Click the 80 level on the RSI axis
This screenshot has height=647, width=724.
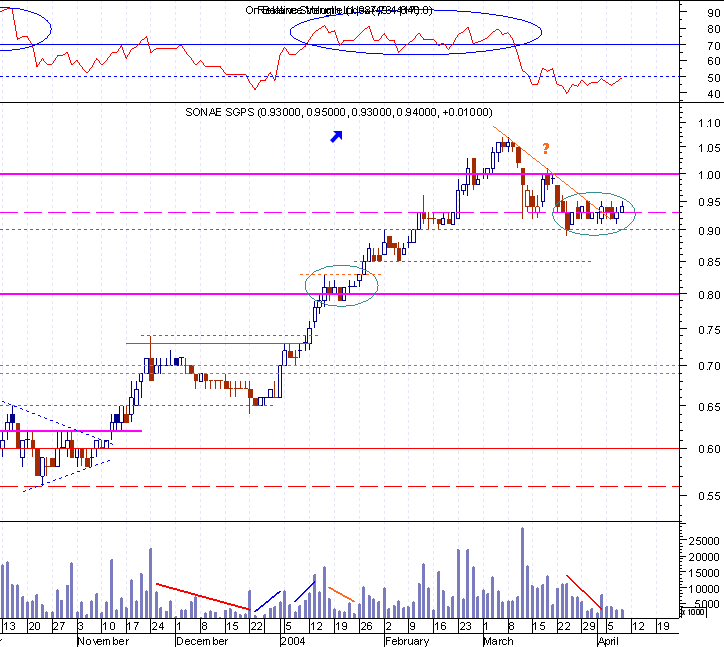click(x=713, y=30)
